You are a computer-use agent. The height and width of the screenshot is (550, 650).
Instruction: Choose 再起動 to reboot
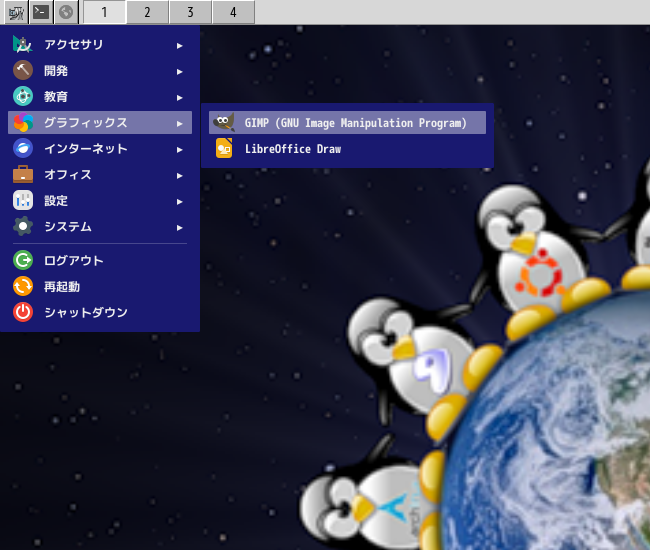click(100, 286)
